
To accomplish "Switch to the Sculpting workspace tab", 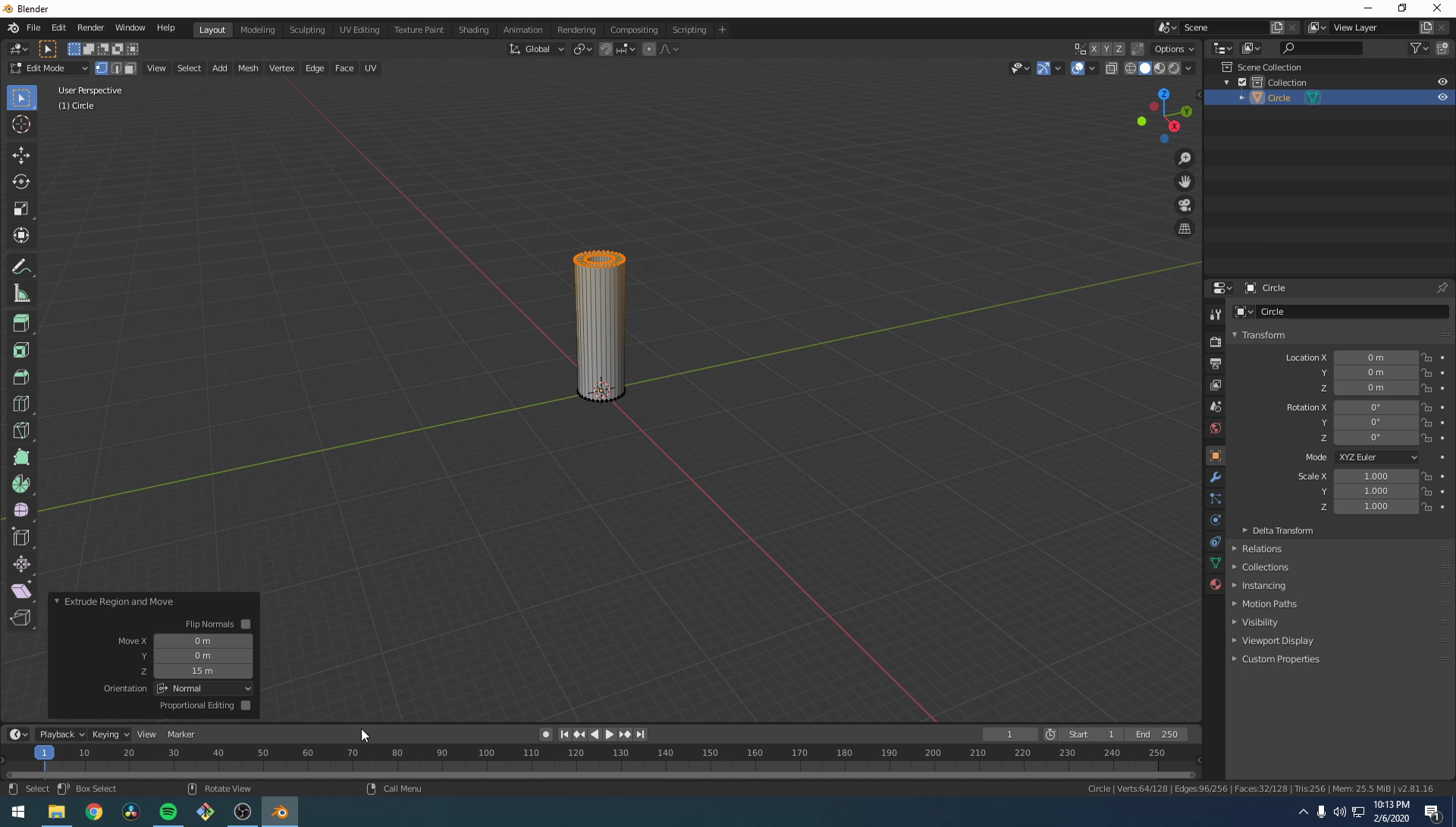I will (306, 30).
